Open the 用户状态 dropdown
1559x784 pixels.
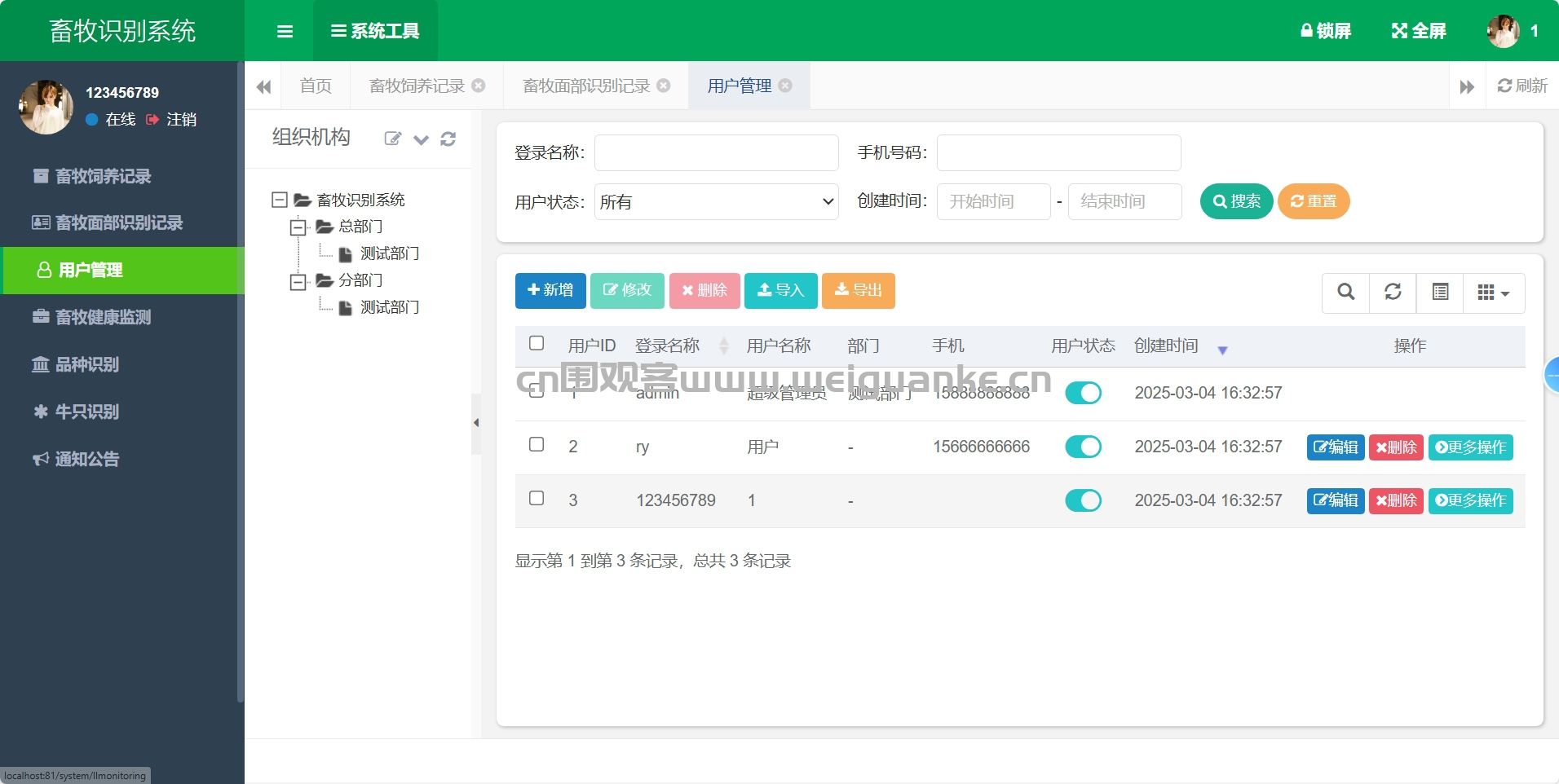pyautogui.click(x=717, y=201)
